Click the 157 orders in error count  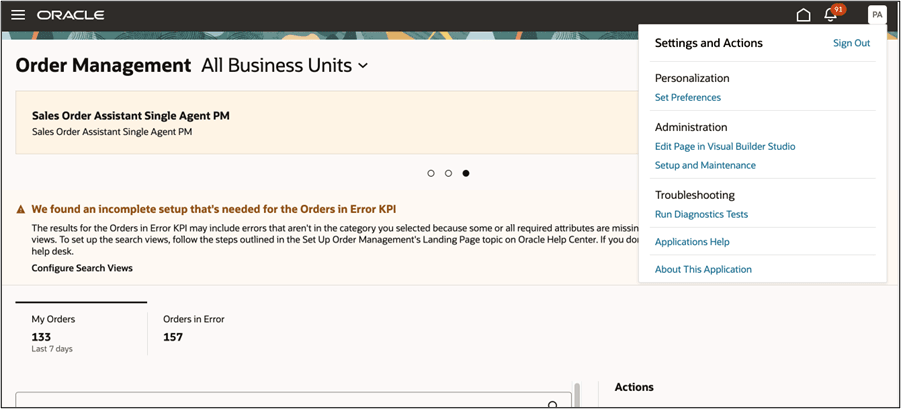point(173,337)
